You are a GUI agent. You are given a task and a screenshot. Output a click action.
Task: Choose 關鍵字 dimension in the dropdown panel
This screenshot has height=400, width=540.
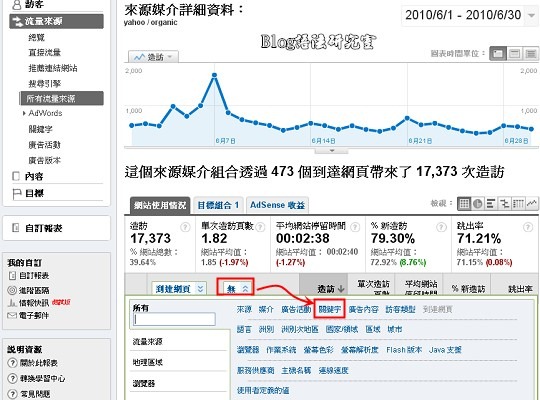[x=330, y=309]
